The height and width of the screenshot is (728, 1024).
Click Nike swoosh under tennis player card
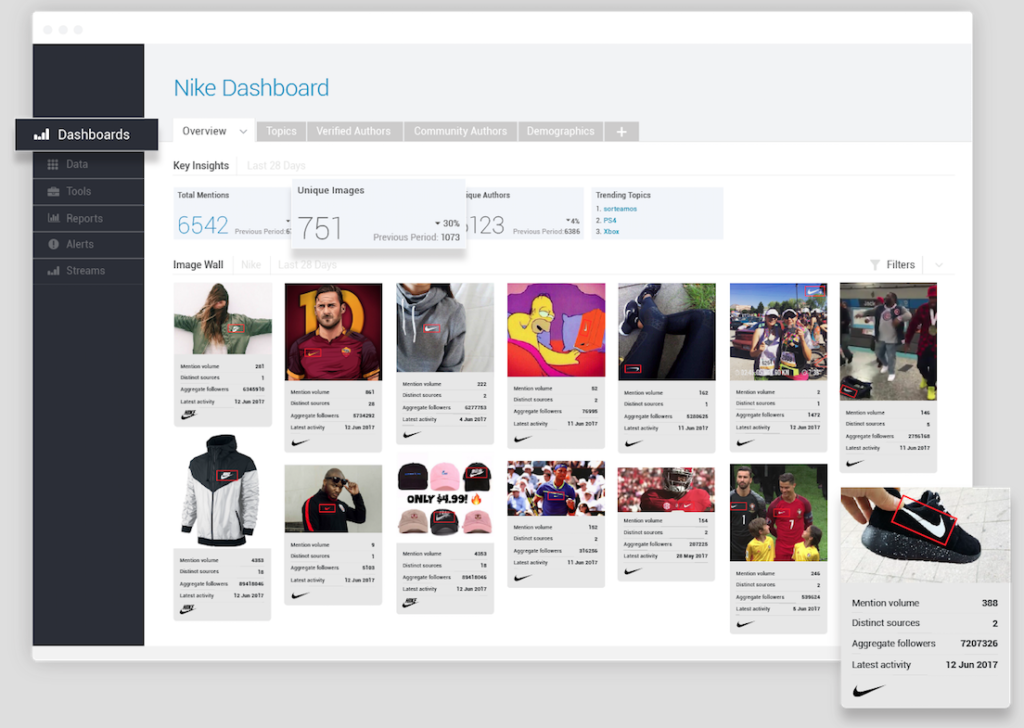(x=522, y=577)
